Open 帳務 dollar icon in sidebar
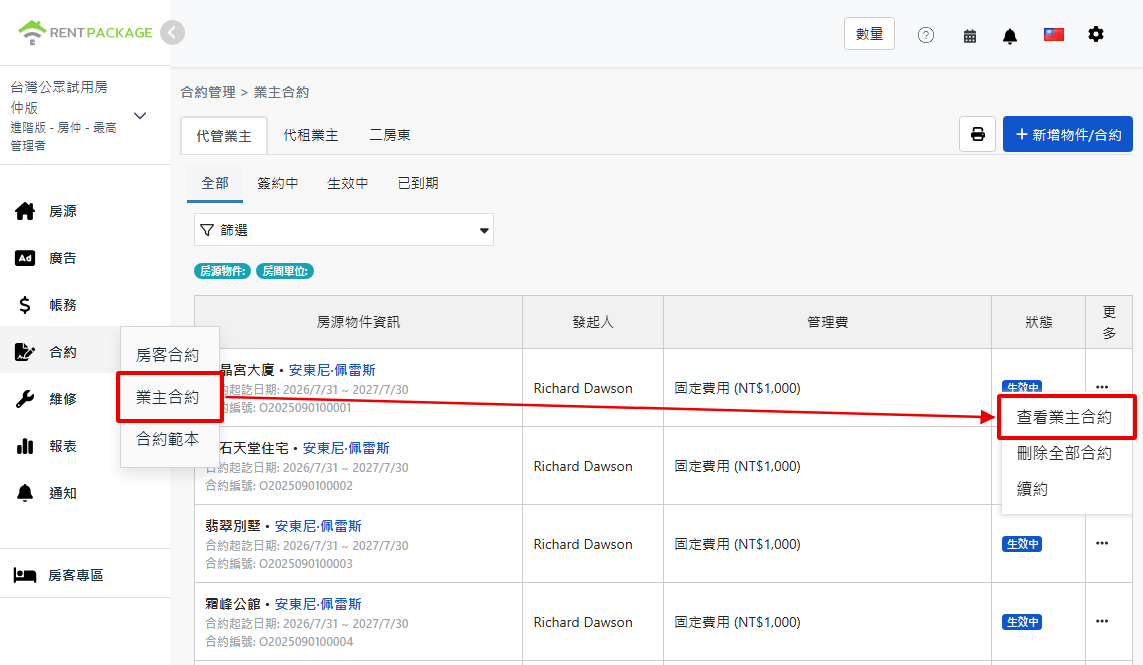This screenshot has height=665, width=1143. (x=25, y=305)
